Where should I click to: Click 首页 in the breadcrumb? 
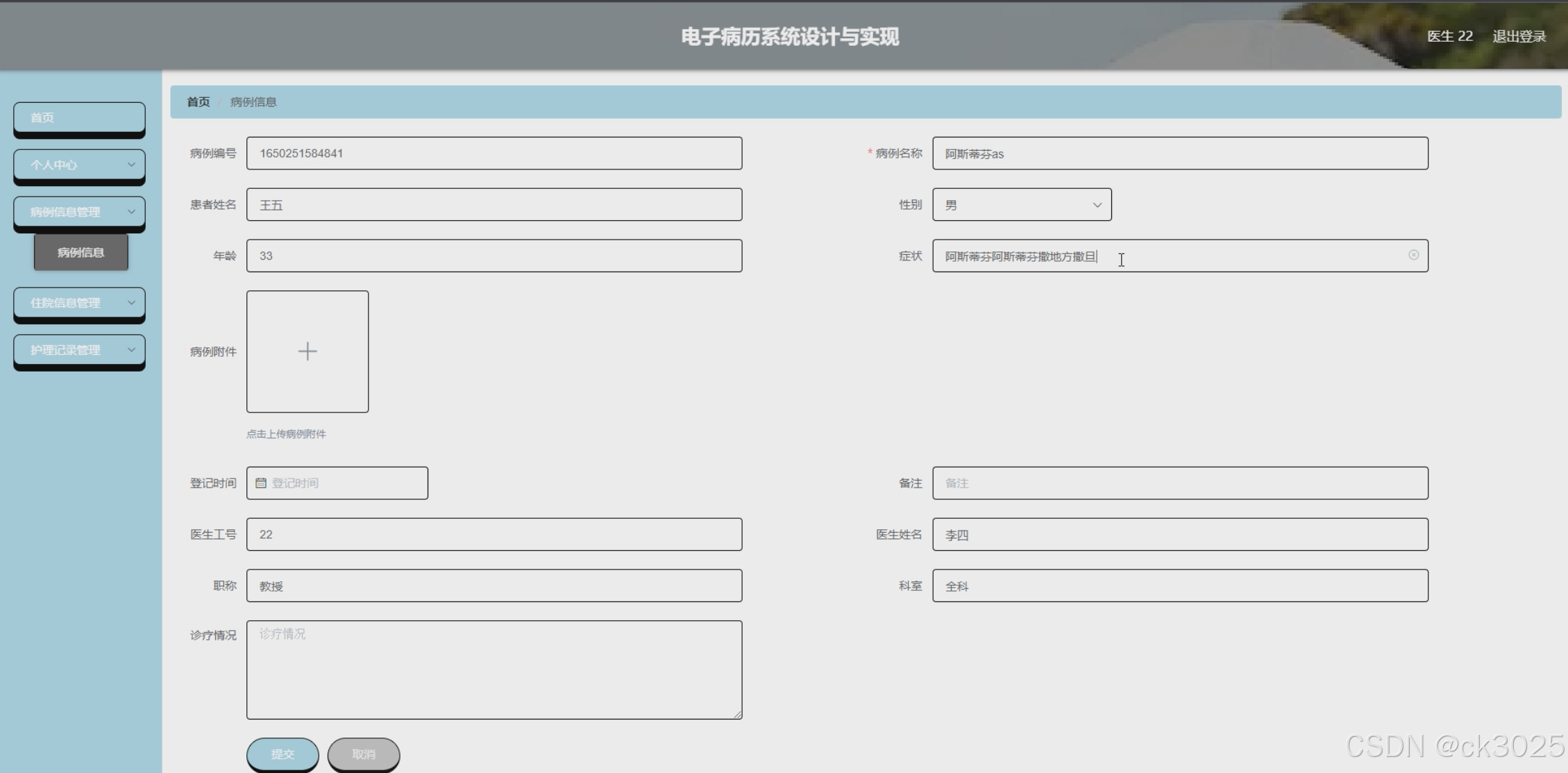(198, 102)
